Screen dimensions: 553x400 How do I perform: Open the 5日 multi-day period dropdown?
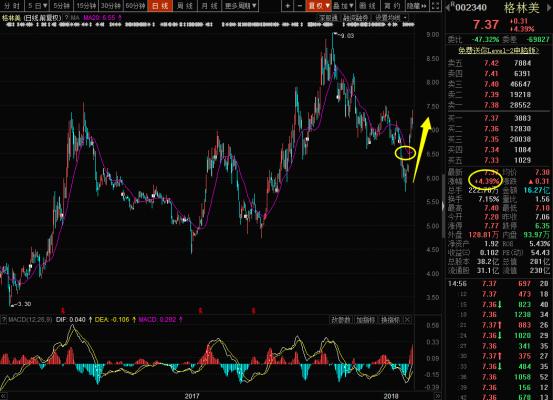click(37, 6)
